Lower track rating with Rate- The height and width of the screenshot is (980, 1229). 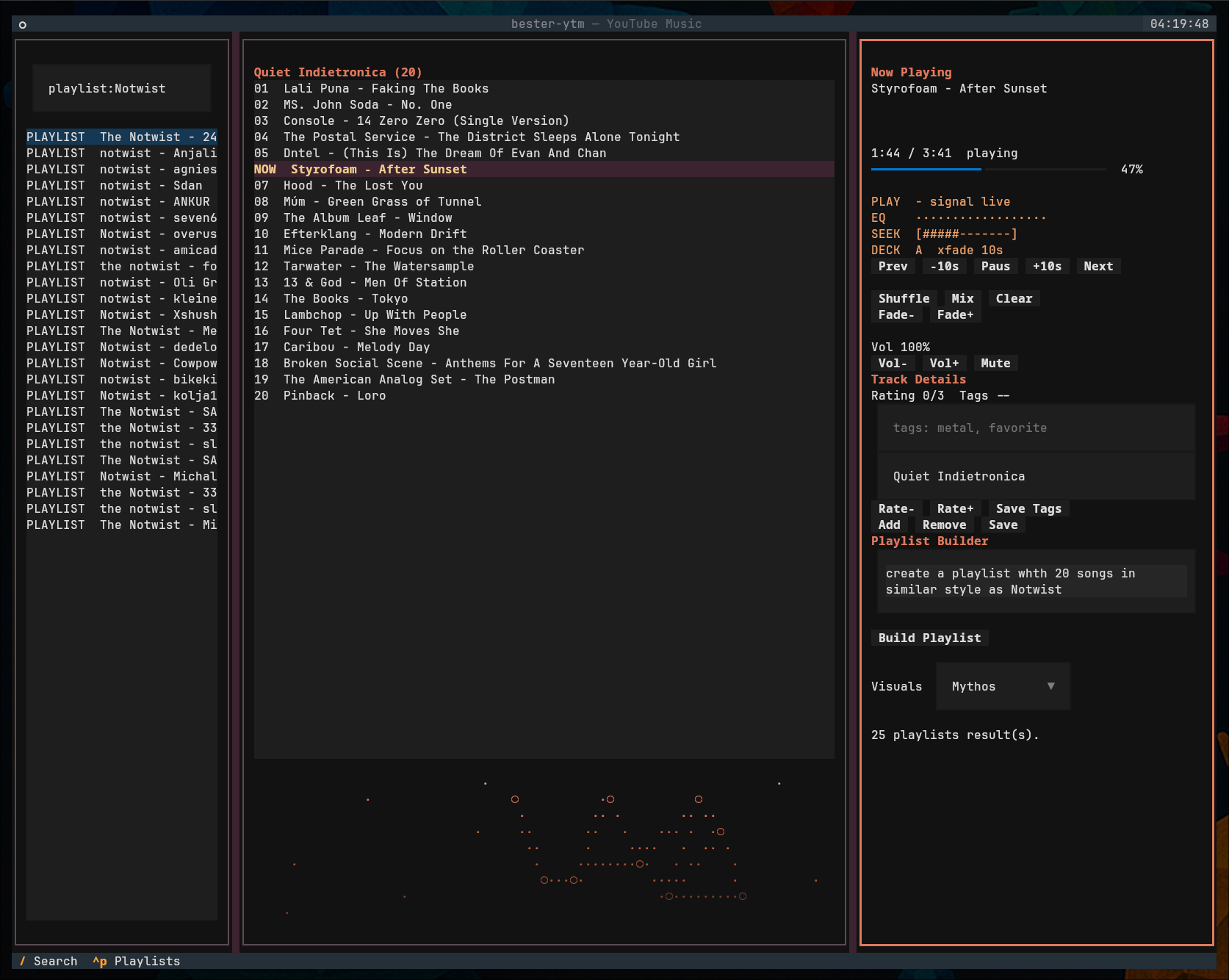point(896,508)
